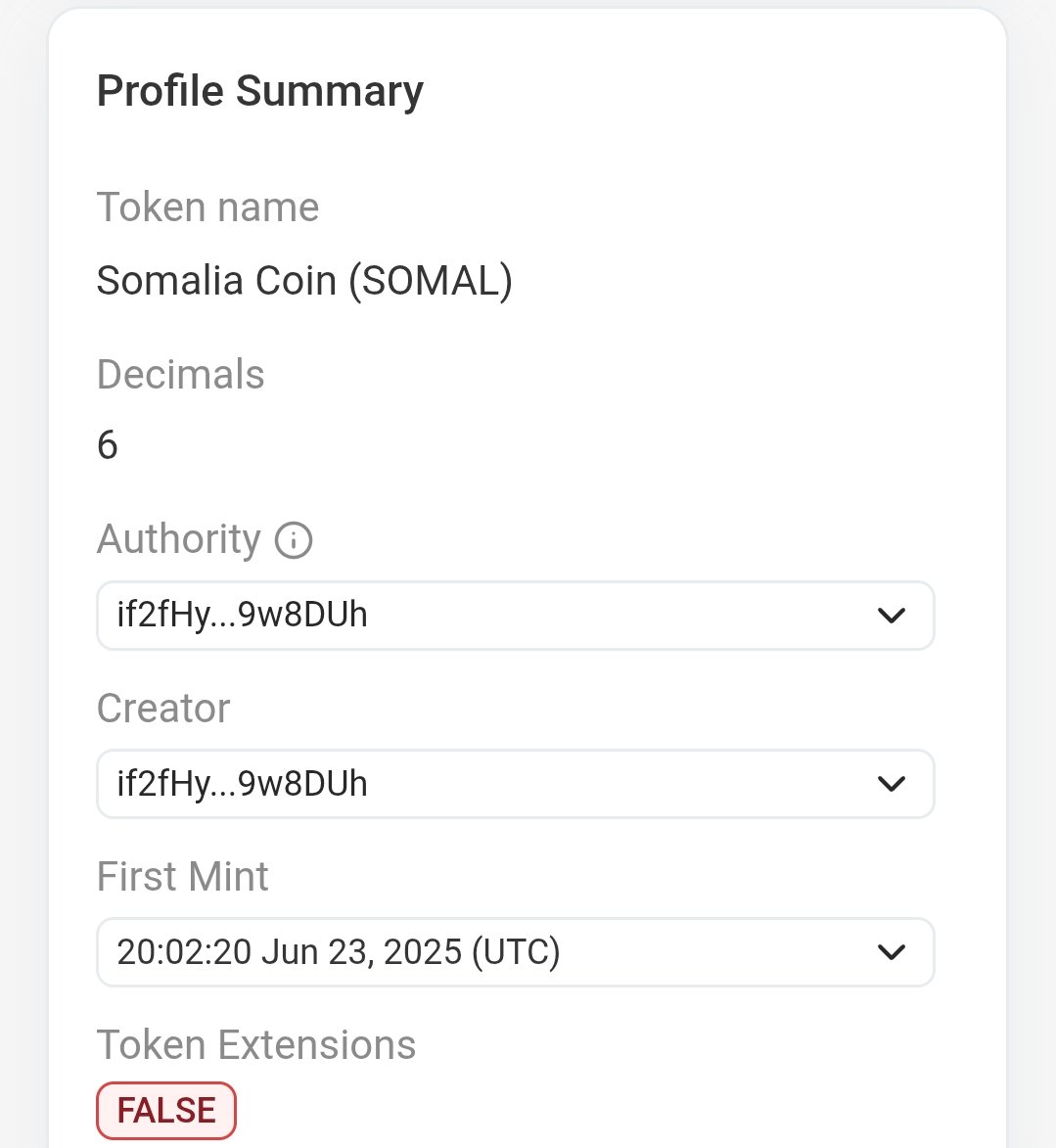Viewport: 1056px width, 1148px height.
Task: Click the Token Extensions label
Action: (256, 1045)
